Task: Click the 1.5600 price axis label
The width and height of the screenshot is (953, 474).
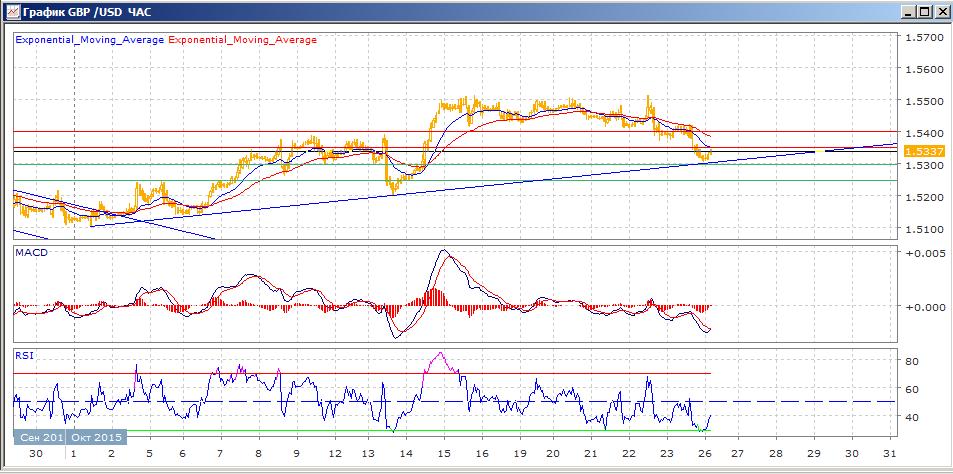Action: pos(922,69)
